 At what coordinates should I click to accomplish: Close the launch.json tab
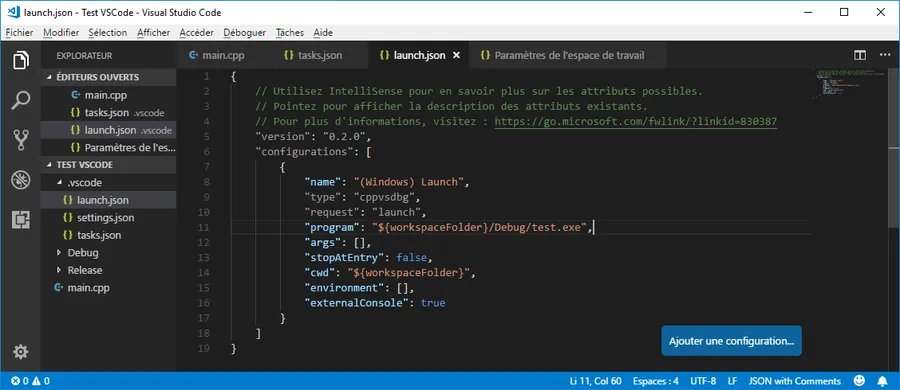pyautogui.click(x=457, y=56)
